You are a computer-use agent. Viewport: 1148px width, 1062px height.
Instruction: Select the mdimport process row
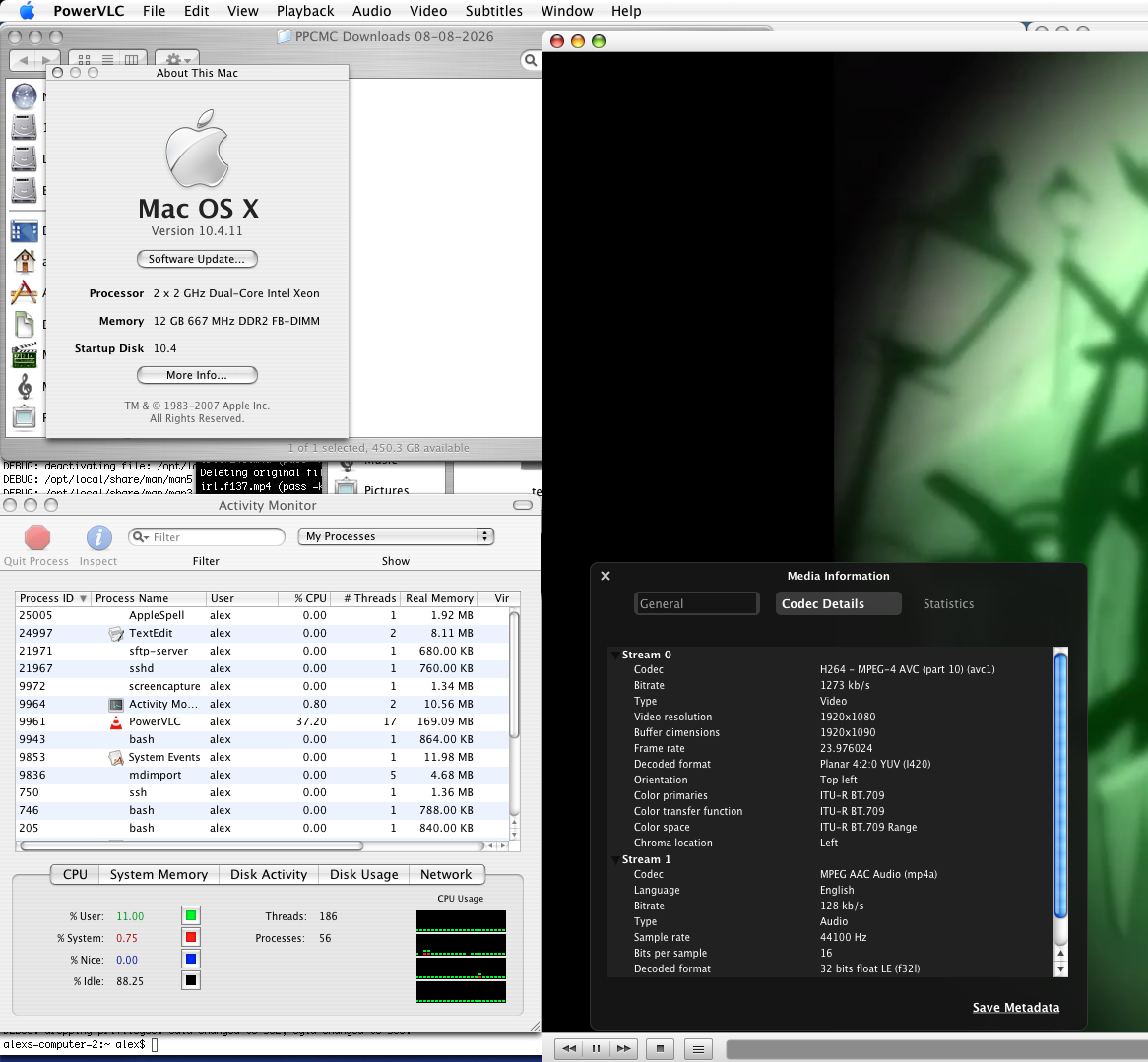click(262, 775)
